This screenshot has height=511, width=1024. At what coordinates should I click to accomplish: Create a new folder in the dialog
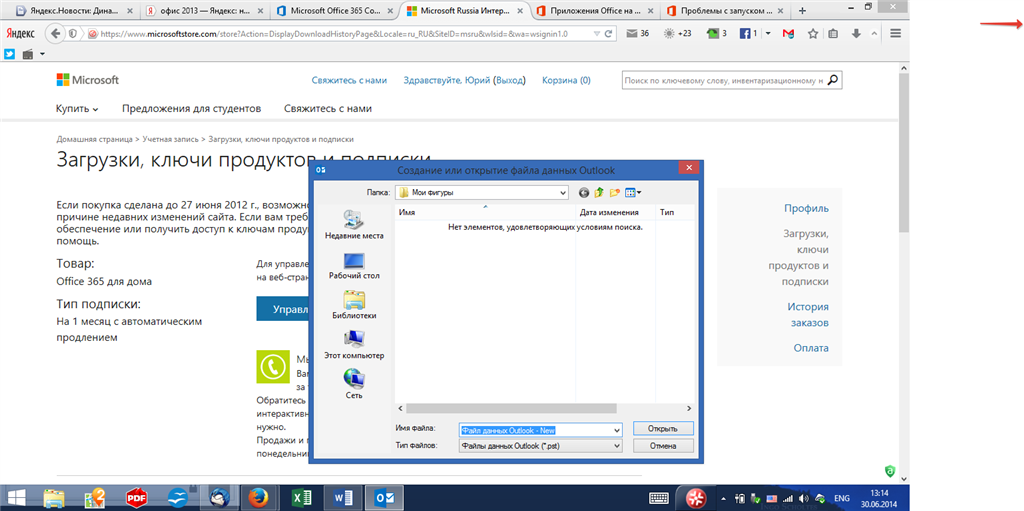615,193
